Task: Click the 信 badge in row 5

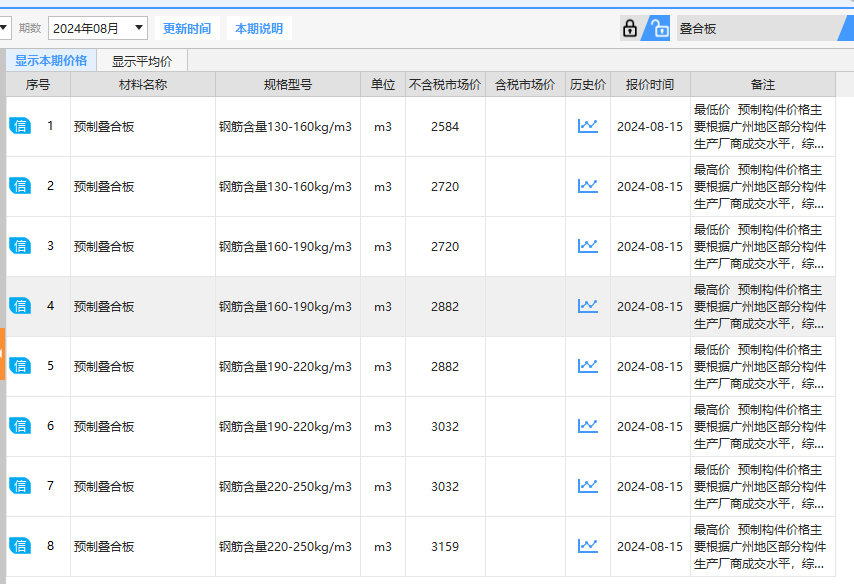Action: pyautogui.click(x=20, y=366)
